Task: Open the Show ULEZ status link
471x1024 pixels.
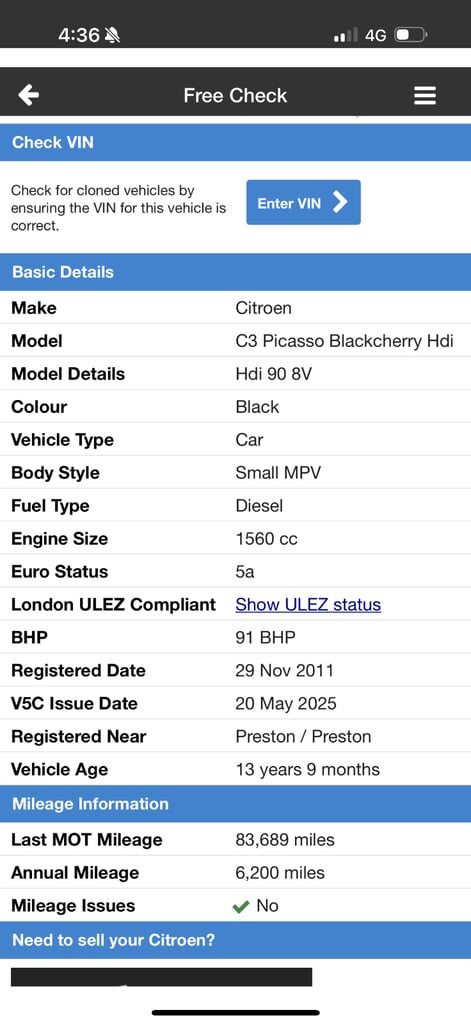Action: [308, 605]
